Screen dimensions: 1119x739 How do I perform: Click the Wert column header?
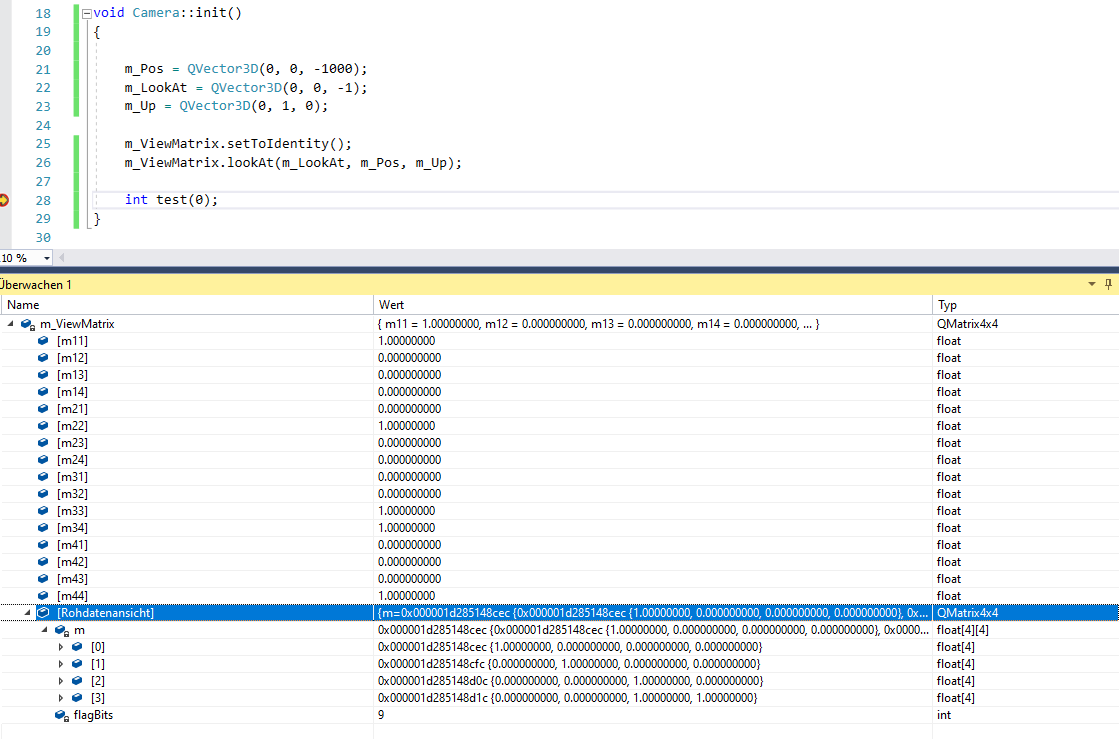392,304
